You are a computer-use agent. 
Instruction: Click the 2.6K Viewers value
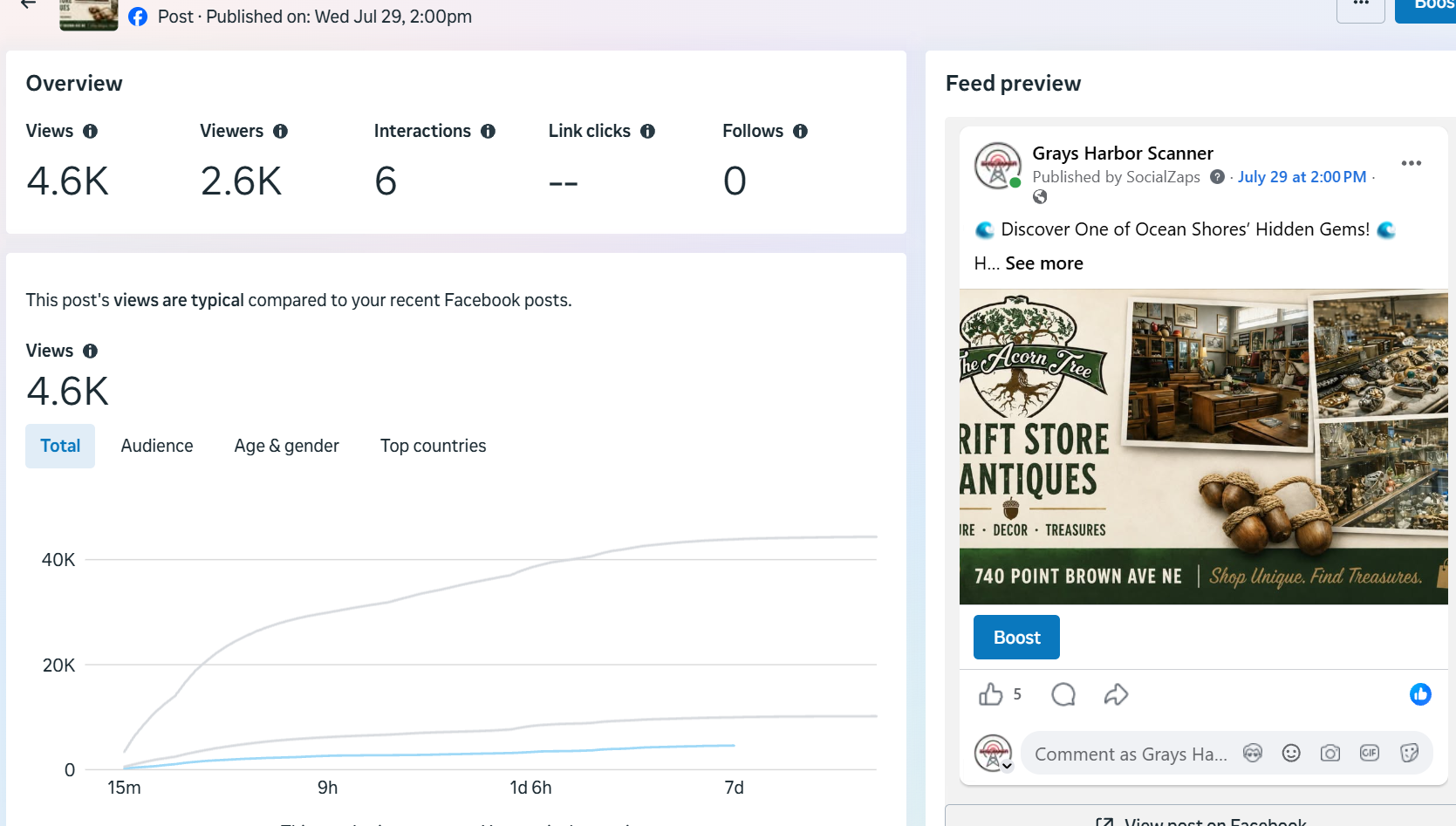(242, 181)
